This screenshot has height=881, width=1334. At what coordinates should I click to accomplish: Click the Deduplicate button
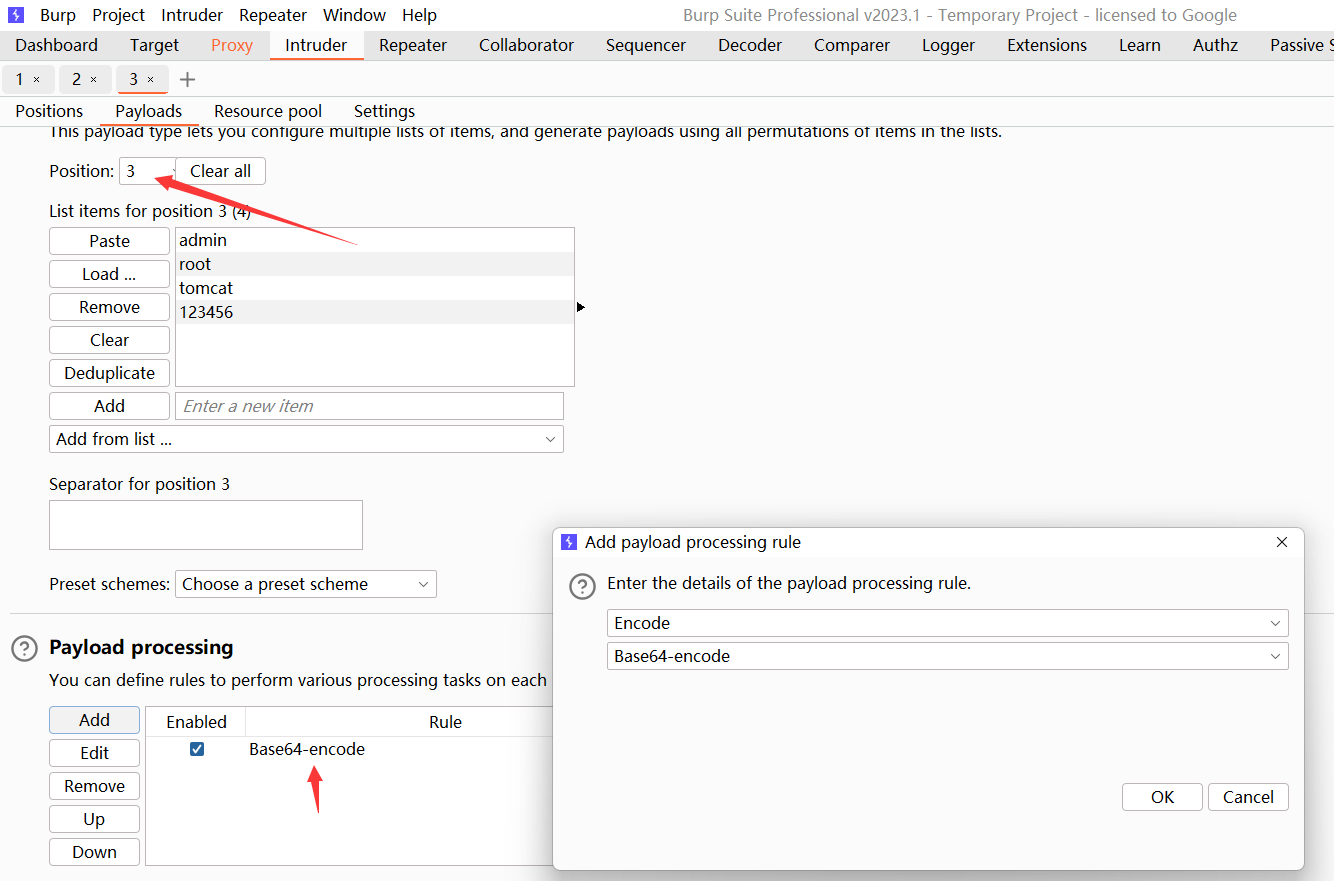[109, 373]
